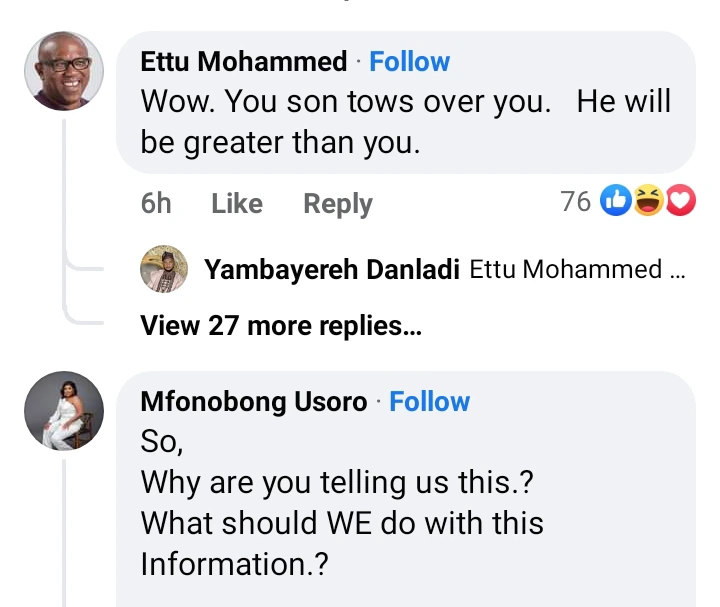720x607 pixels.
Task: Expand View 27 more replies
Action: 280,325
